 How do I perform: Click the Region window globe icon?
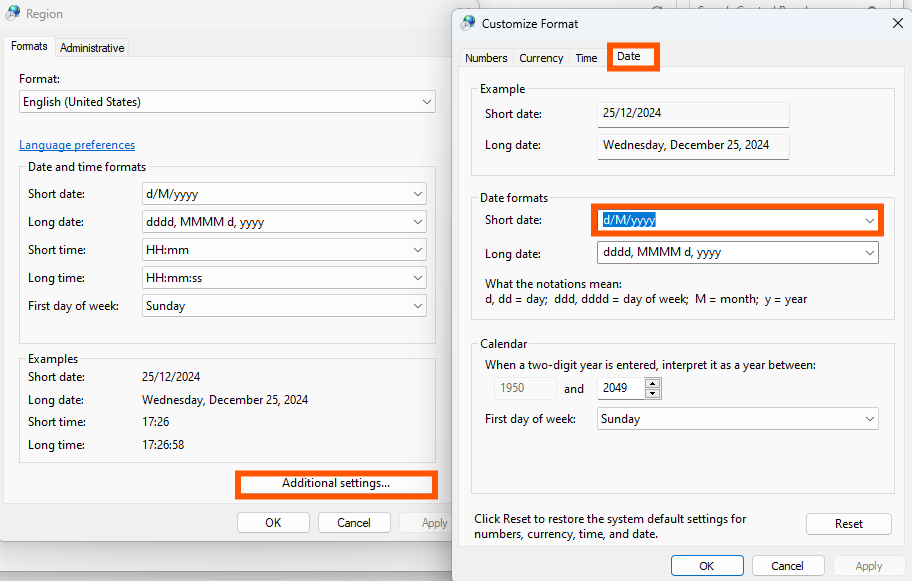[12, 13]
